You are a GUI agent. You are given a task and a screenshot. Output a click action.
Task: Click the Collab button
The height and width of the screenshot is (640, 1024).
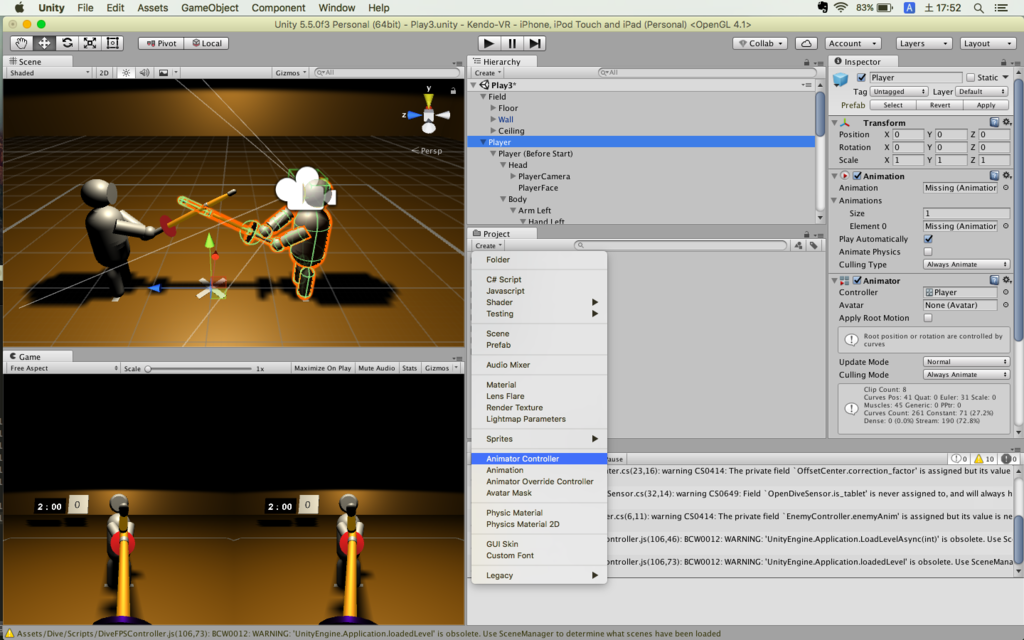(760, 43)
